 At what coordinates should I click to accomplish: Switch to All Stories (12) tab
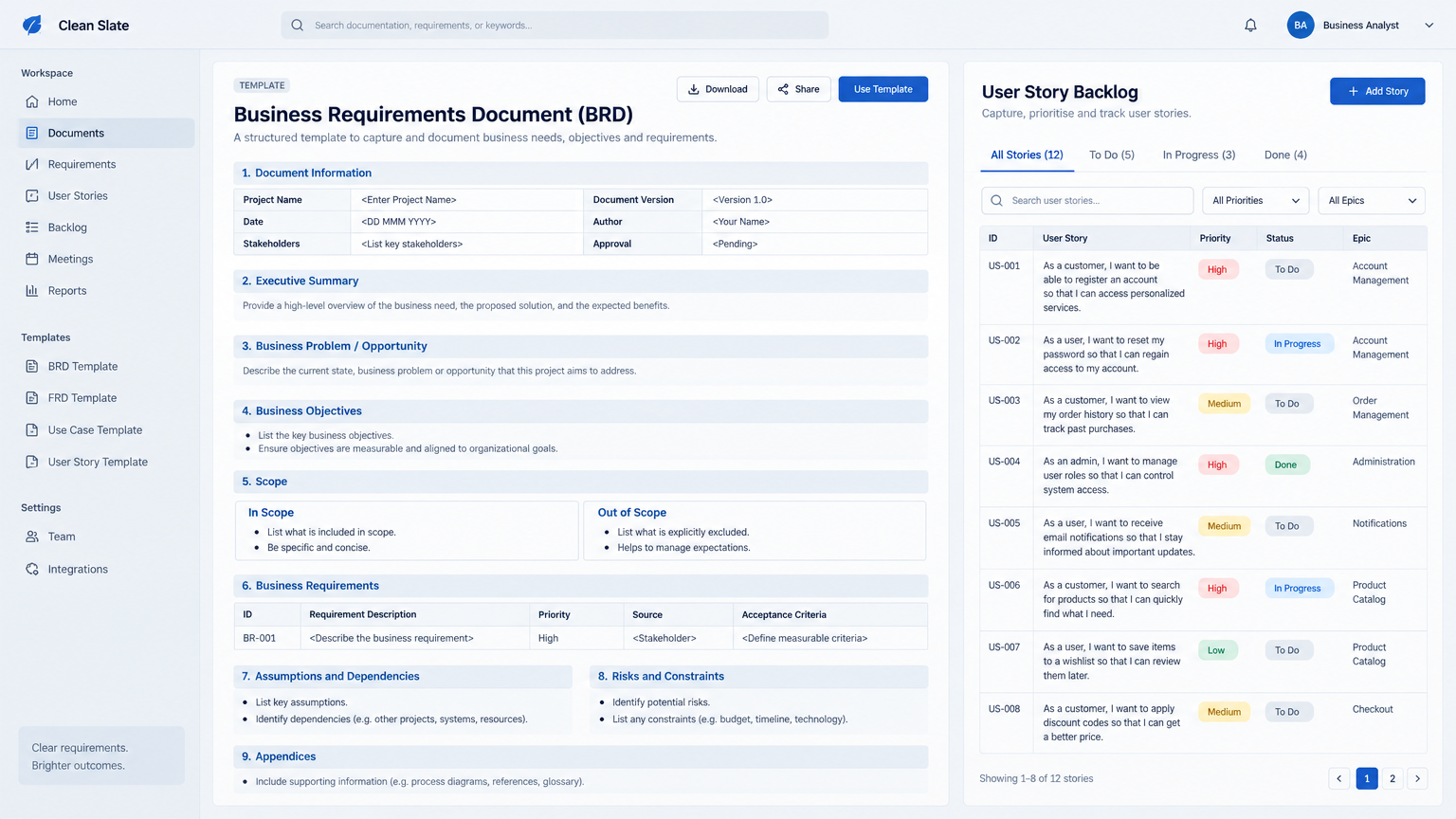[1027, 155]
